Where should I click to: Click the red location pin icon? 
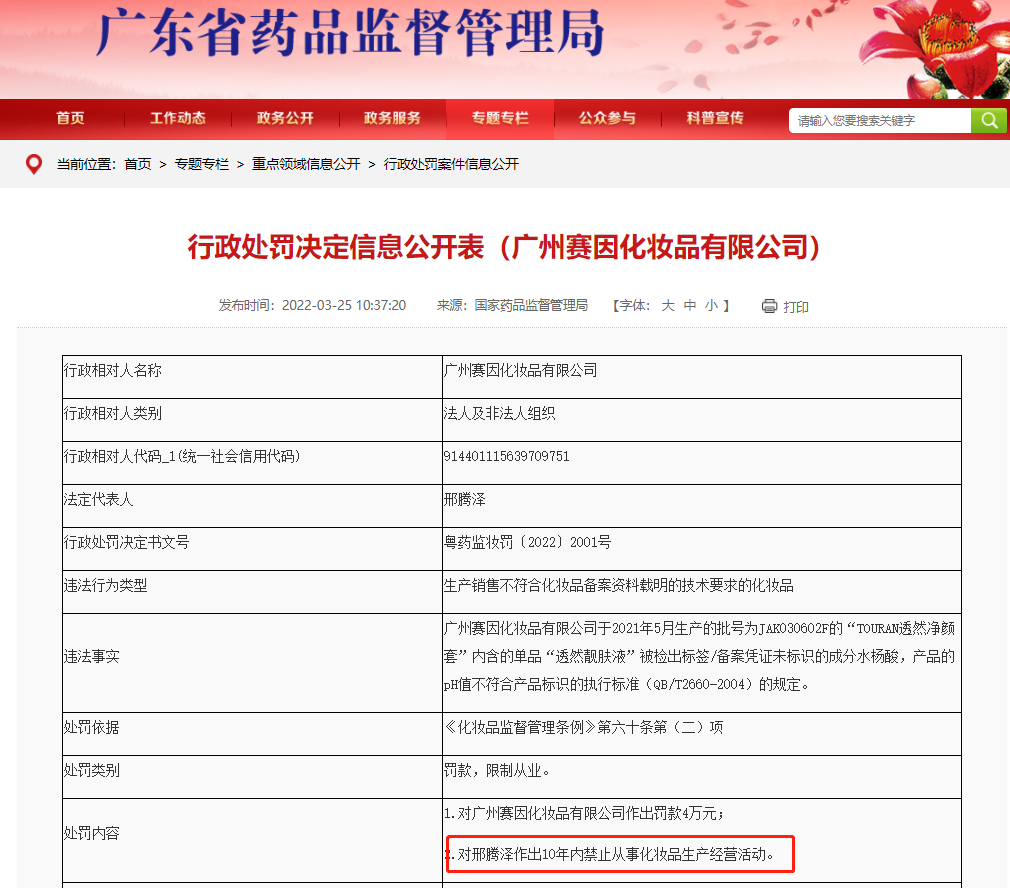point(33,164)
